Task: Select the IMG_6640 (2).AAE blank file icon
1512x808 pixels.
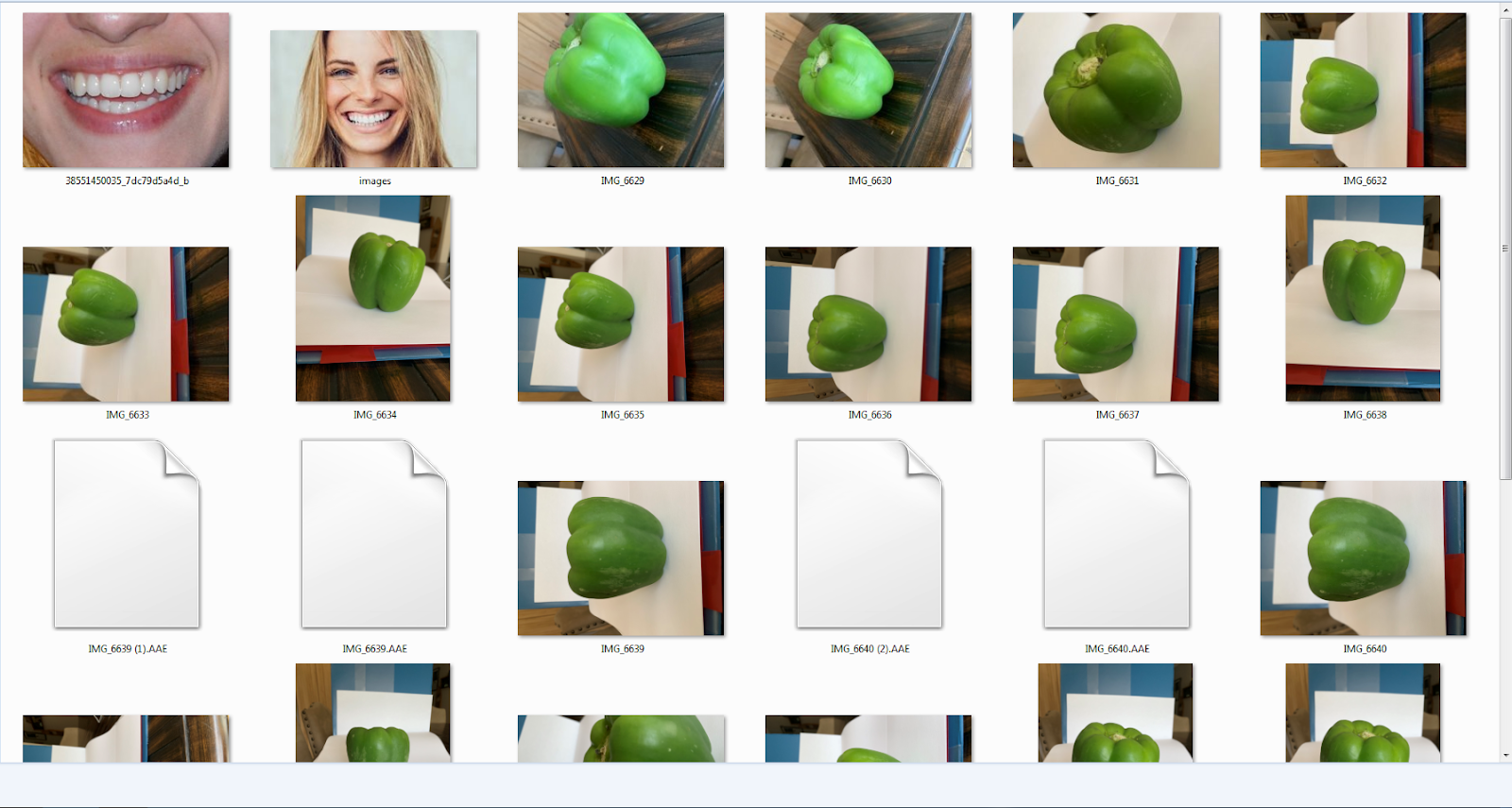Action: coord(869,534)
